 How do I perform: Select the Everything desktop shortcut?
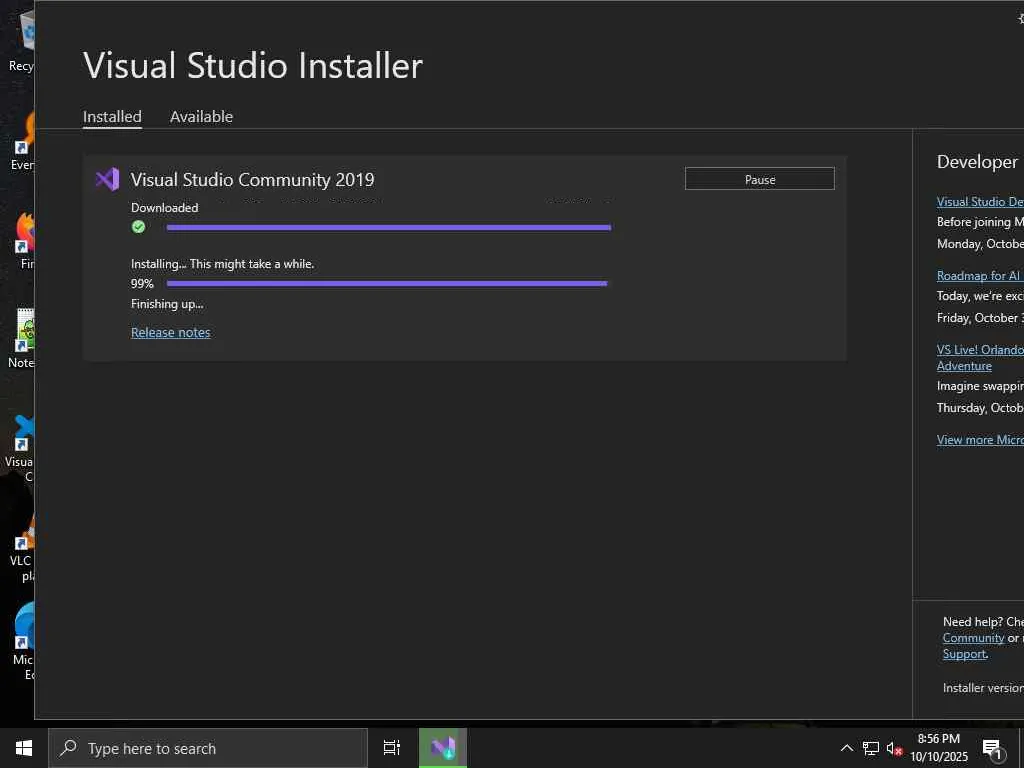coord(24,140)
